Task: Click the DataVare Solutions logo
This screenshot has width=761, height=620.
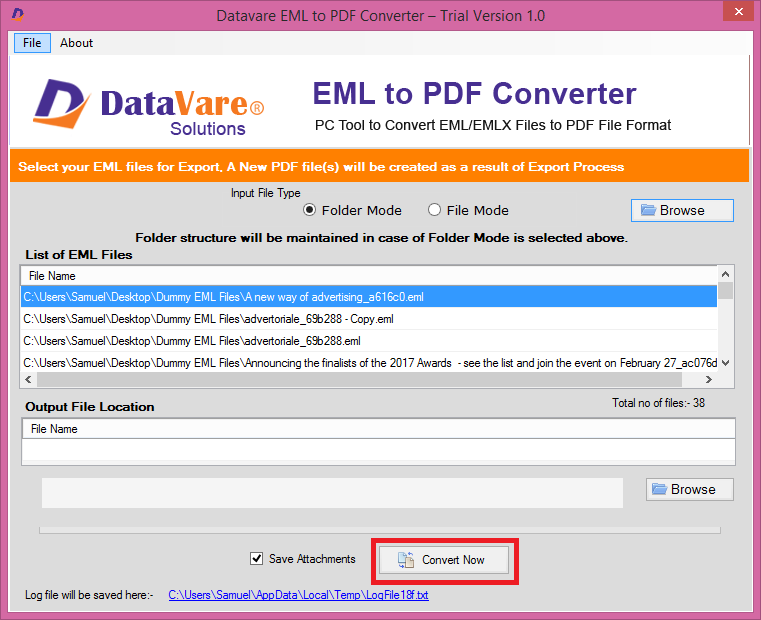Action: click(149, 107)
